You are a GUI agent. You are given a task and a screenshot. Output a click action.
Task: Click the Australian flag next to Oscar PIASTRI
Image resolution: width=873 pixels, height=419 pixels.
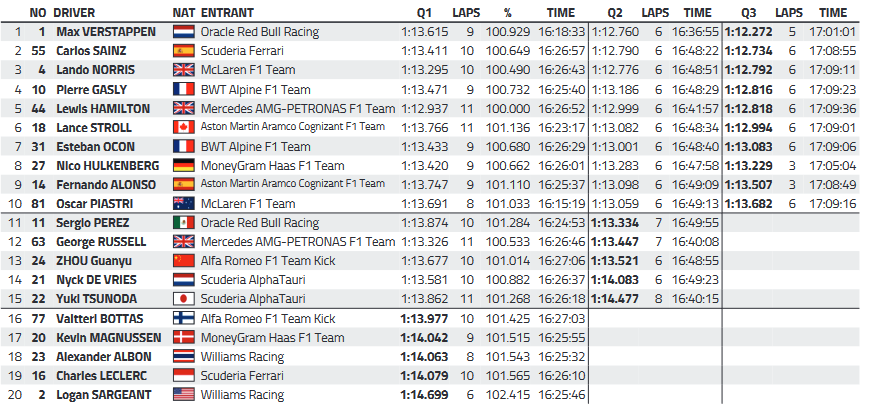point(184,204)
